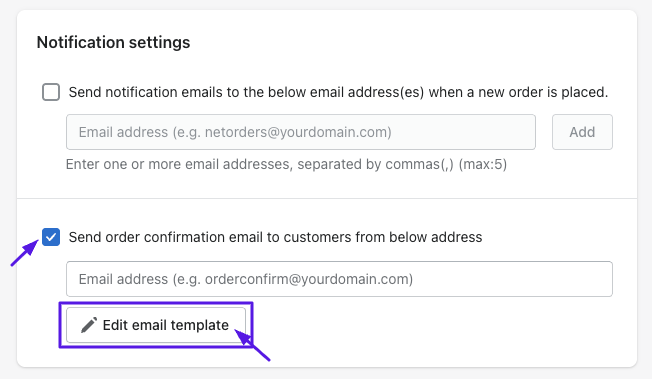Image resolution: width=652 pixels, height=379 pixels.
Task: Enable new order notification emails checkbox
Action: 51,92
